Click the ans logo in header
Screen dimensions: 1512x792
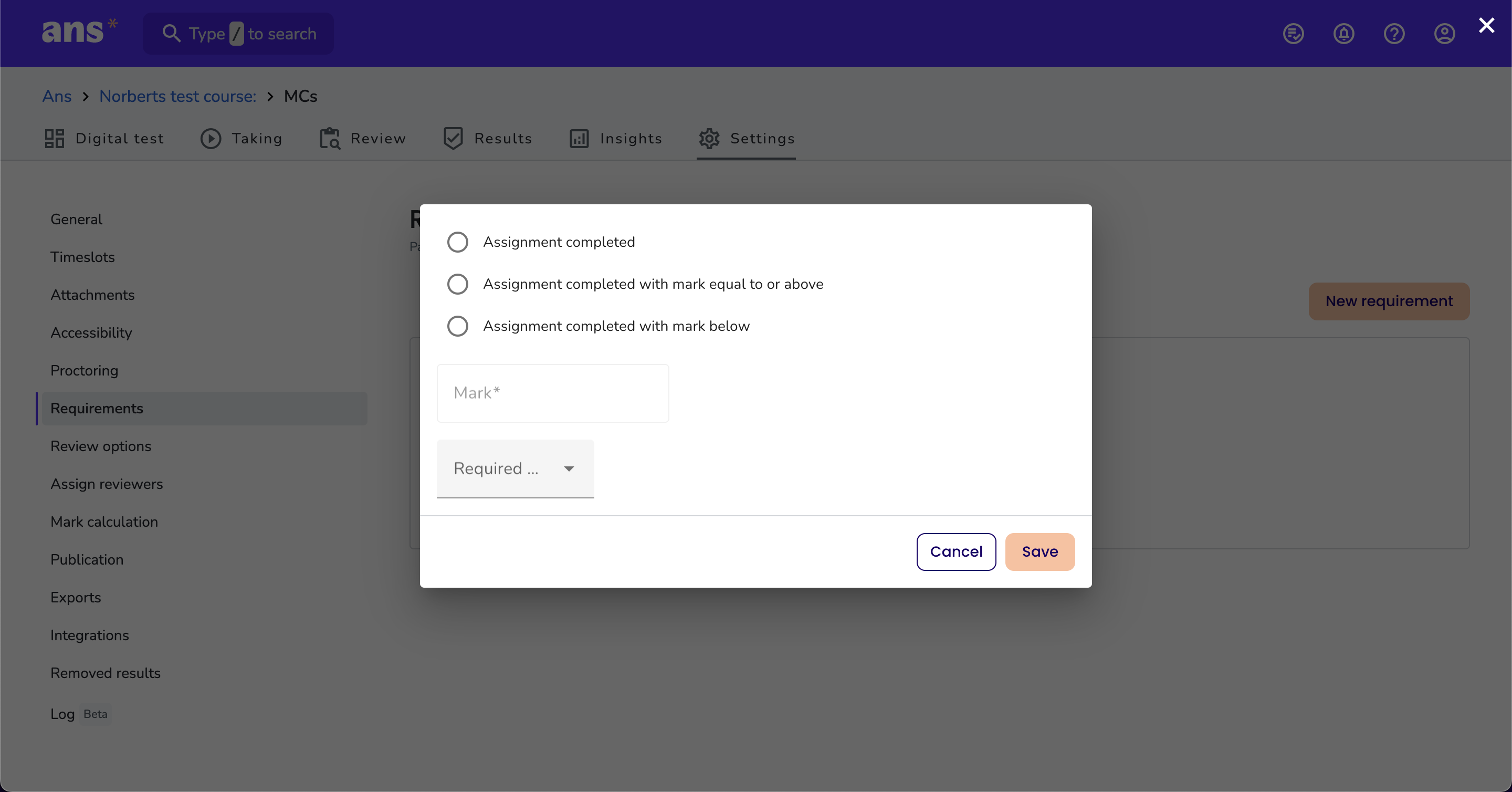pos(79,32)
